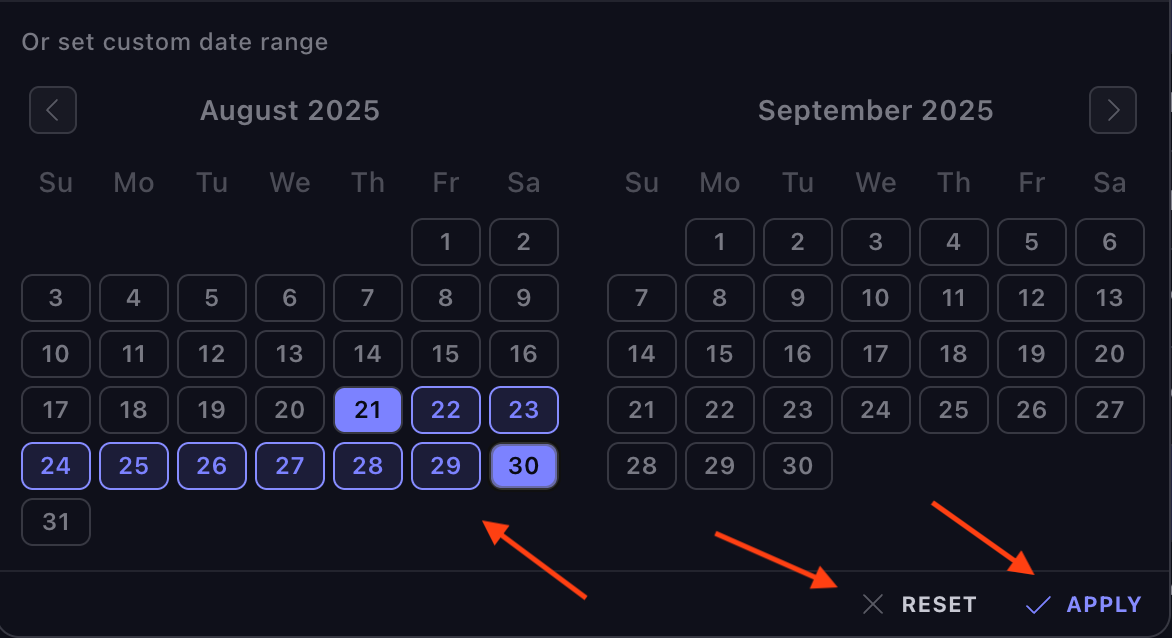Click September 17 date cell
Screen dimensions: 1172x638
pos(876,354)
